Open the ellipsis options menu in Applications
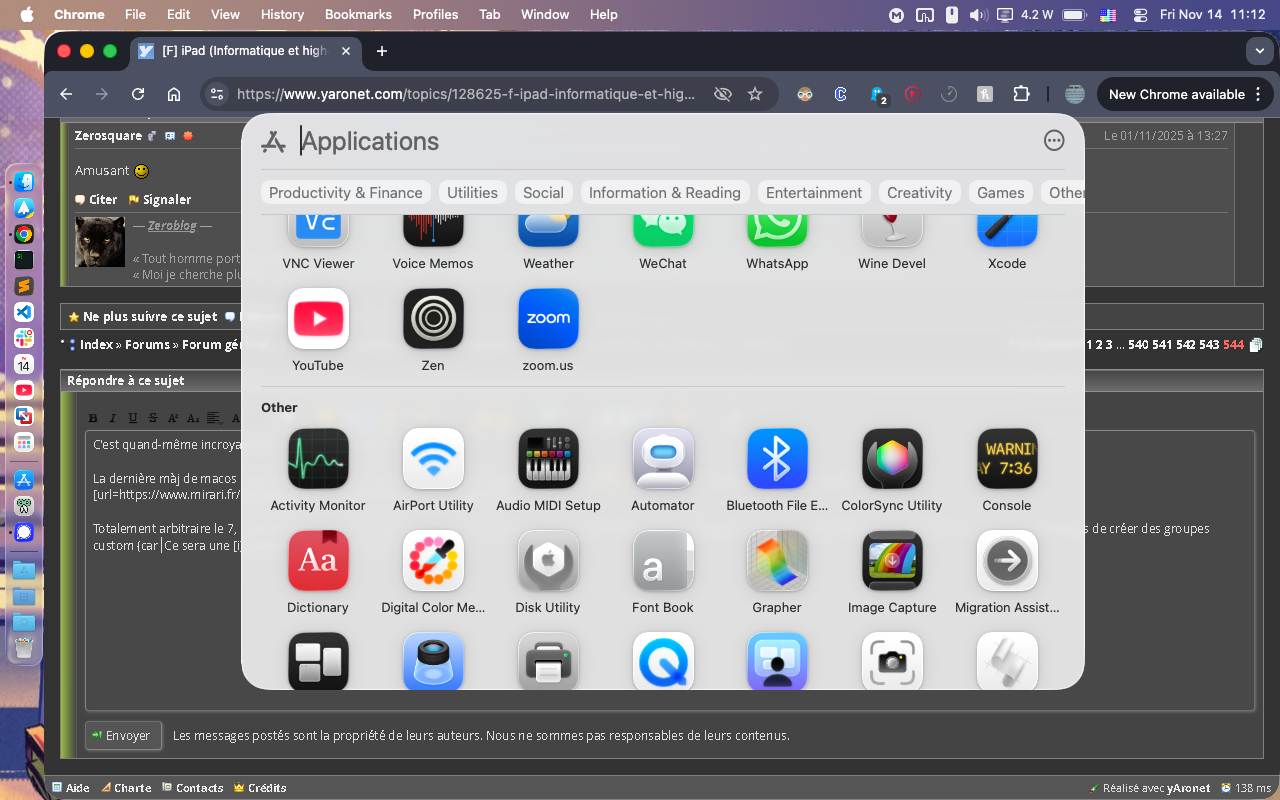Image resolution: width=1280 pixels, height=800 pixels. tap(1054, 141)
